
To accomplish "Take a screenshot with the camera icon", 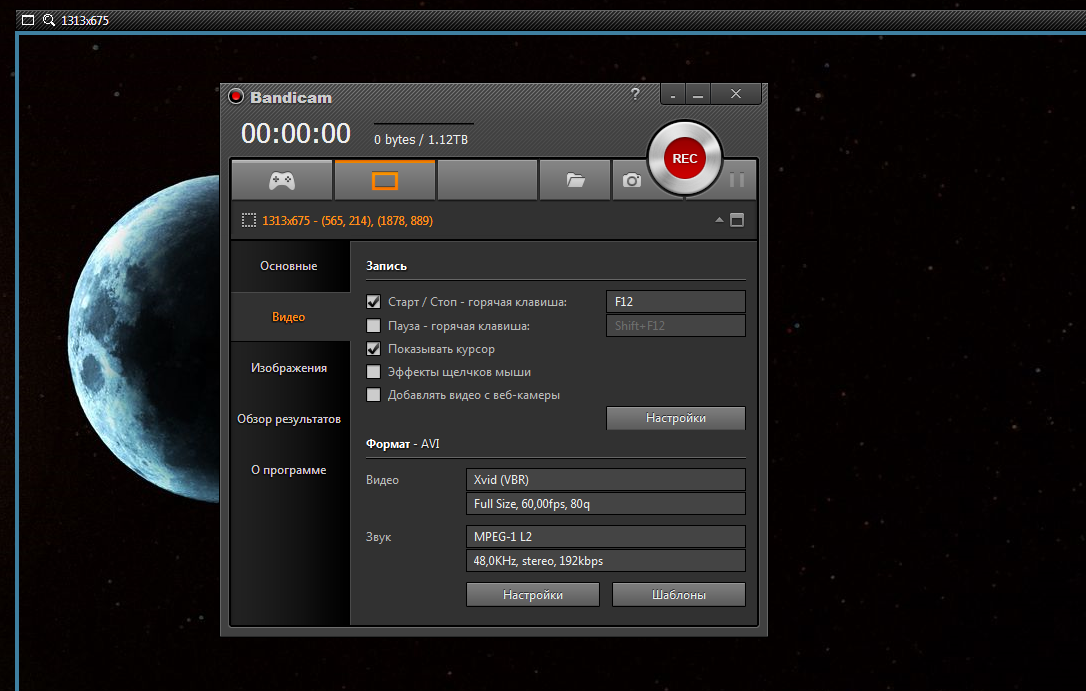I will coord(632,181).
